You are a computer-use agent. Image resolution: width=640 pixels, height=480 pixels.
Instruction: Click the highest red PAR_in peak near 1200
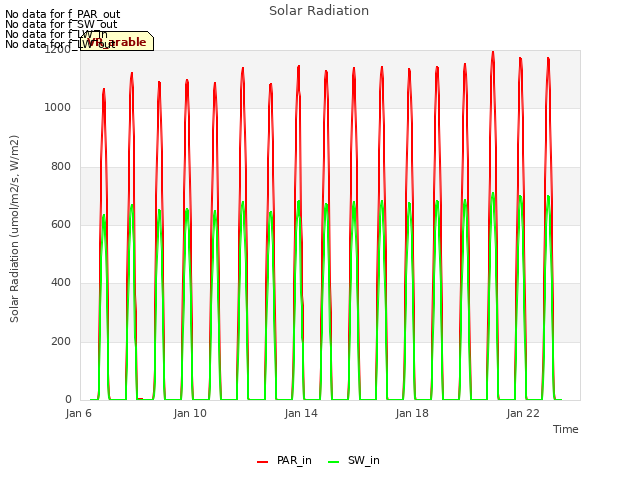(x=493, y=52)
